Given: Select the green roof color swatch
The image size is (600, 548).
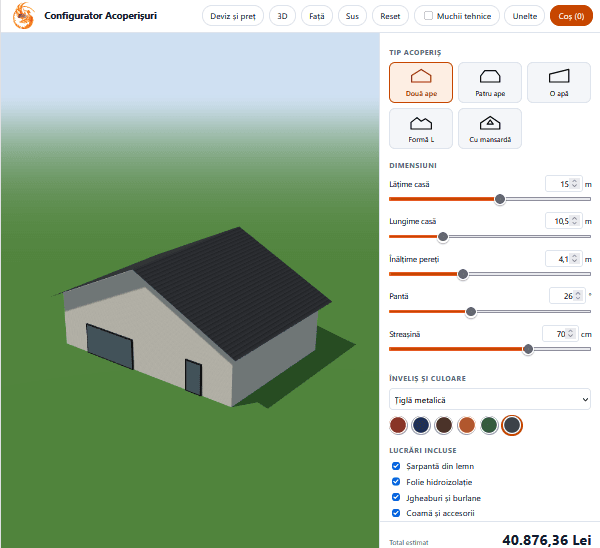Looking at the screenshot, I should click(x=489, y=425).
